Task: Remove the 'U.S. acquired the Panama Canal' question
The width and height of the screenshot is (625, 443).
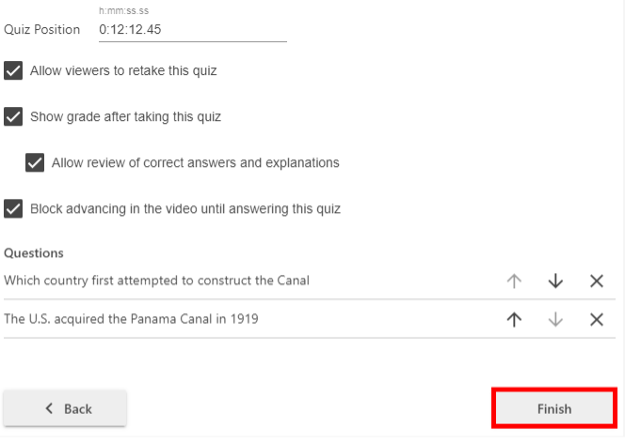Action: (596, 320)
